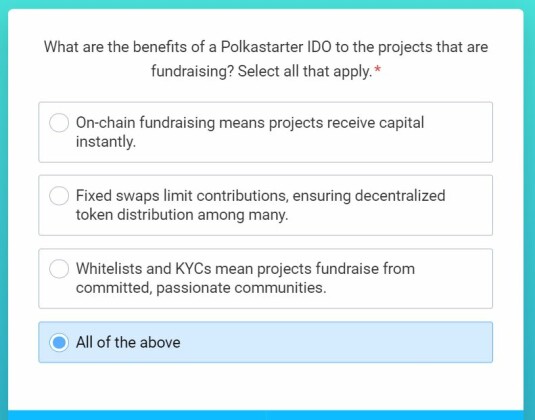535x420 pixels.
Task: Click the "On-chain fundraising means projects receive capital" text
Action: click(250, 122)
